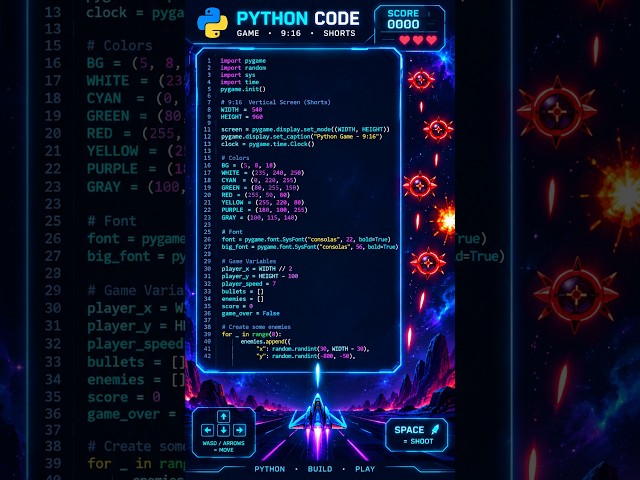
Task: Click 'enemies.append({' in the center panel
Action: point(266,342)
